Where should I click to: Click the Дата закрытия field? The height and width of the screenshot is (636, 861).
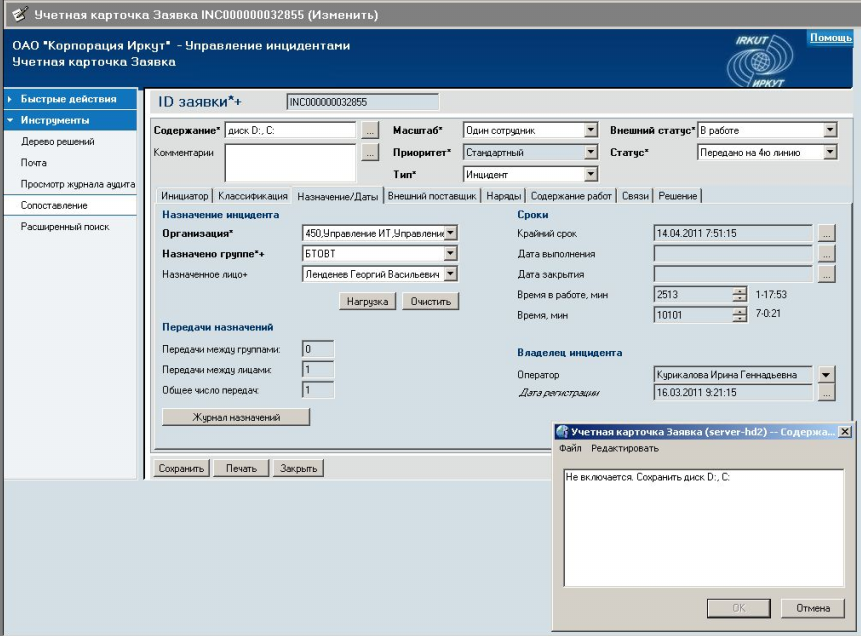click(733, 274)
